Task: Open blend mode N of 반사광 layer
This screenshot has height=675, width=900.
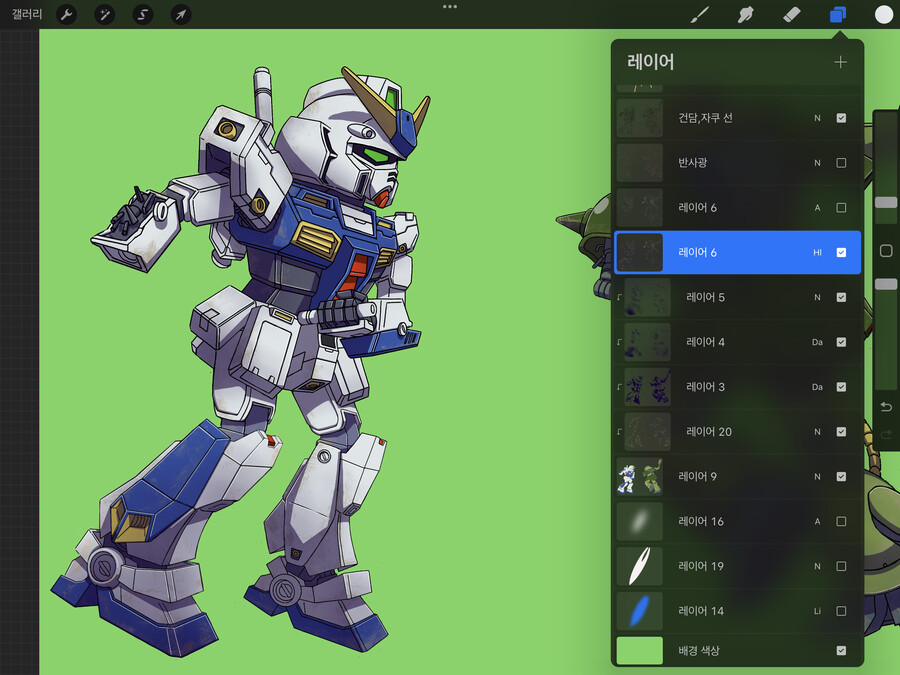Action: (817, 162)
